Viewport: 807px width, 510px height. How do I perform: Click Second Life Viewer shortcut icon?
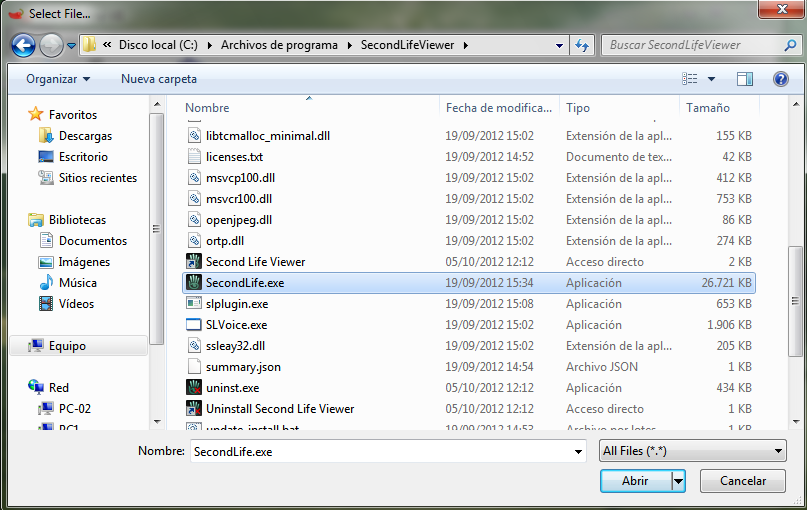pos(194,262)
